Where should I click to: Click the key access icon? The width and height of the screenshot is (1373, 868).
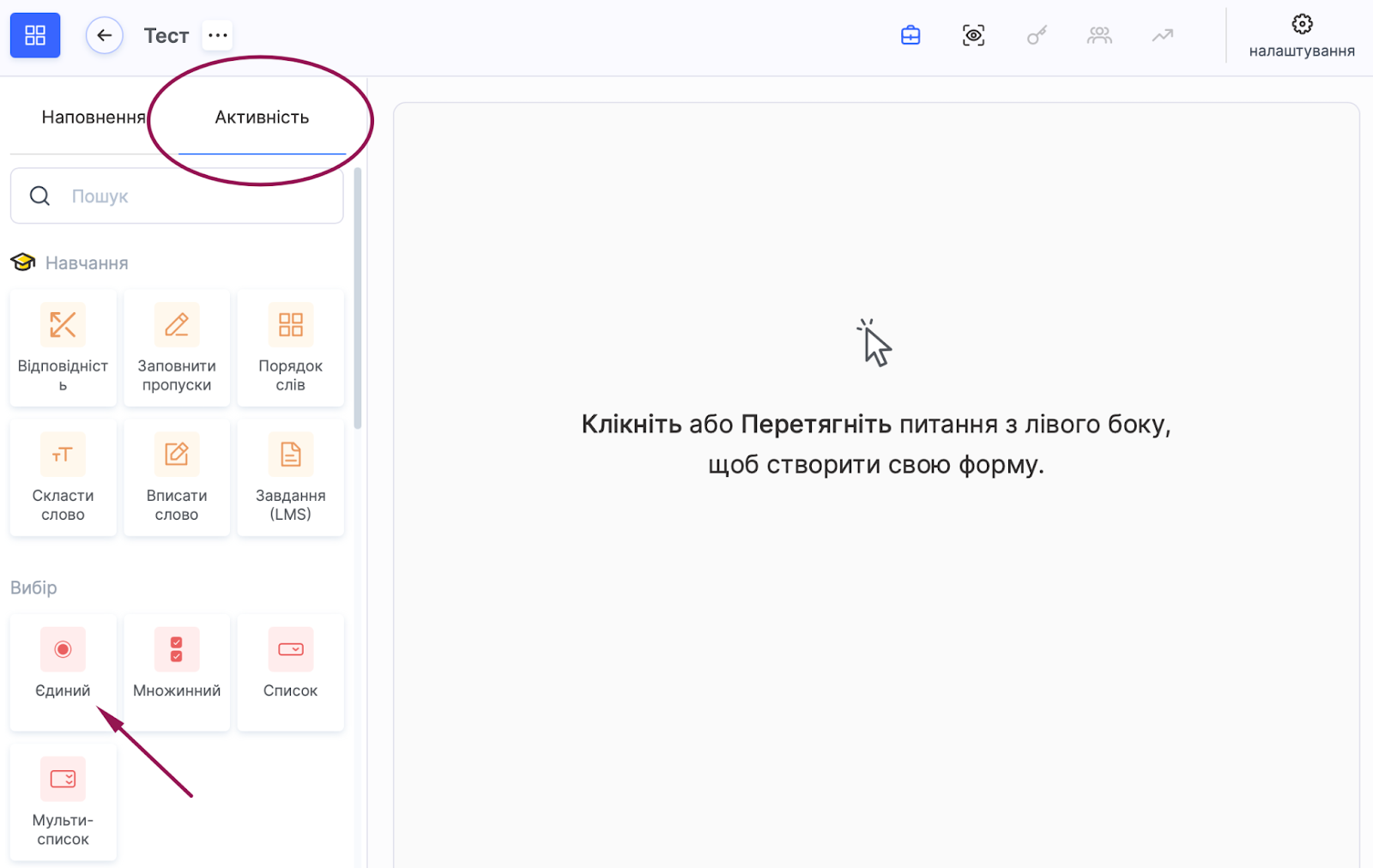tap(1037, 35)
